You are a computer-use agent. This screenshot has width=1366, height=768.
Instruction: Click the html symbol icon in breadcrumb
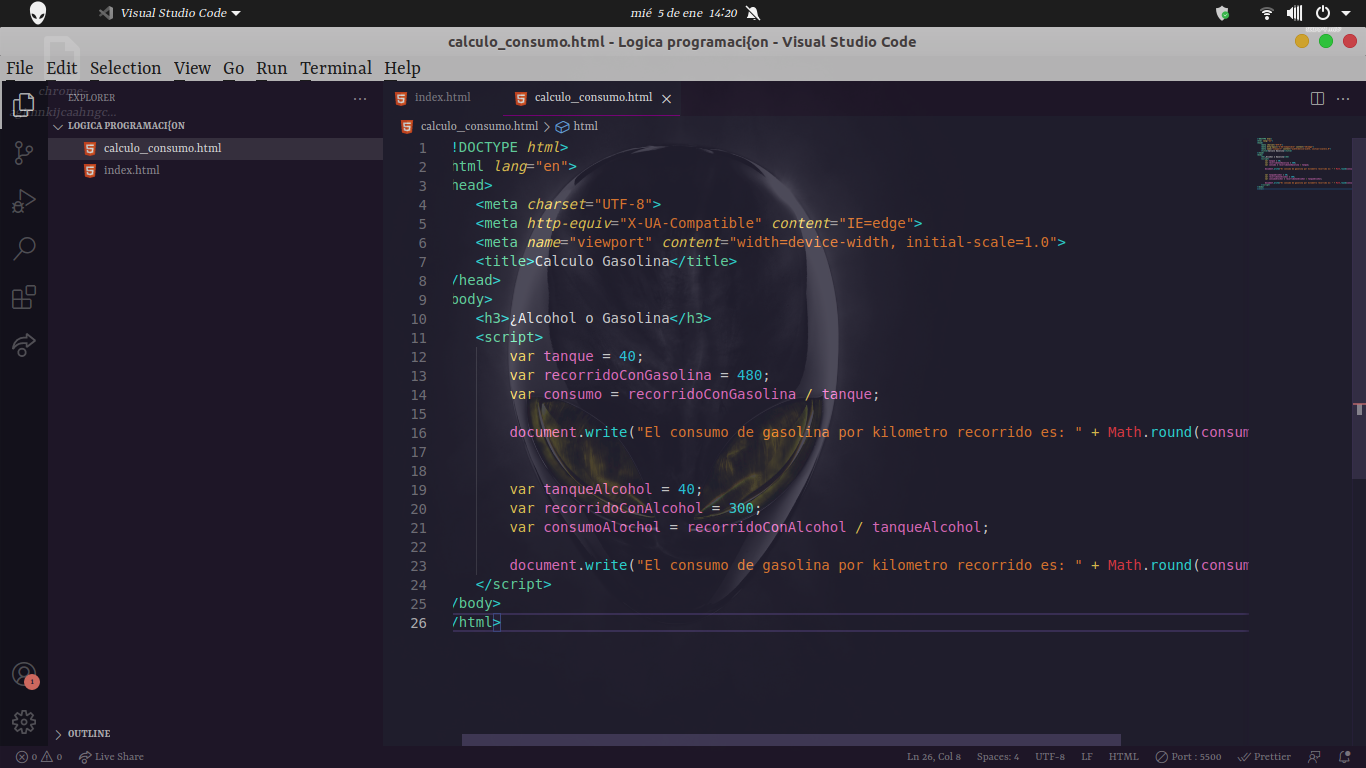[562, 127]
